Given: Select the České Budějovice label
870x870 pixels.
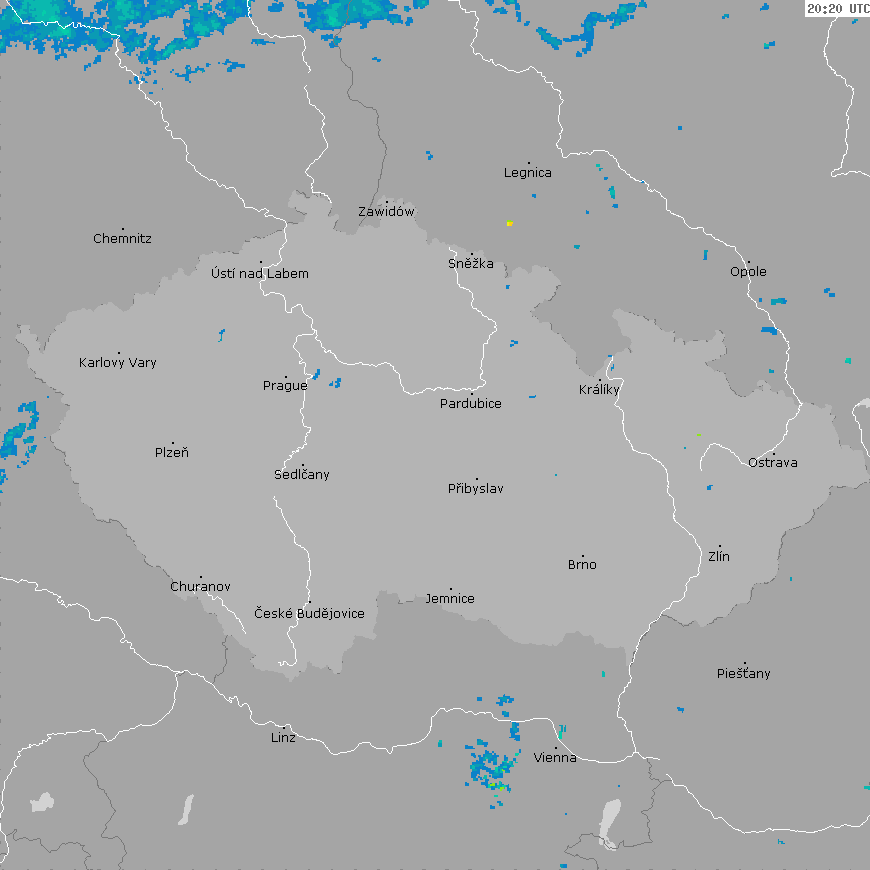Looking at the screenshot, I should 309,613.
